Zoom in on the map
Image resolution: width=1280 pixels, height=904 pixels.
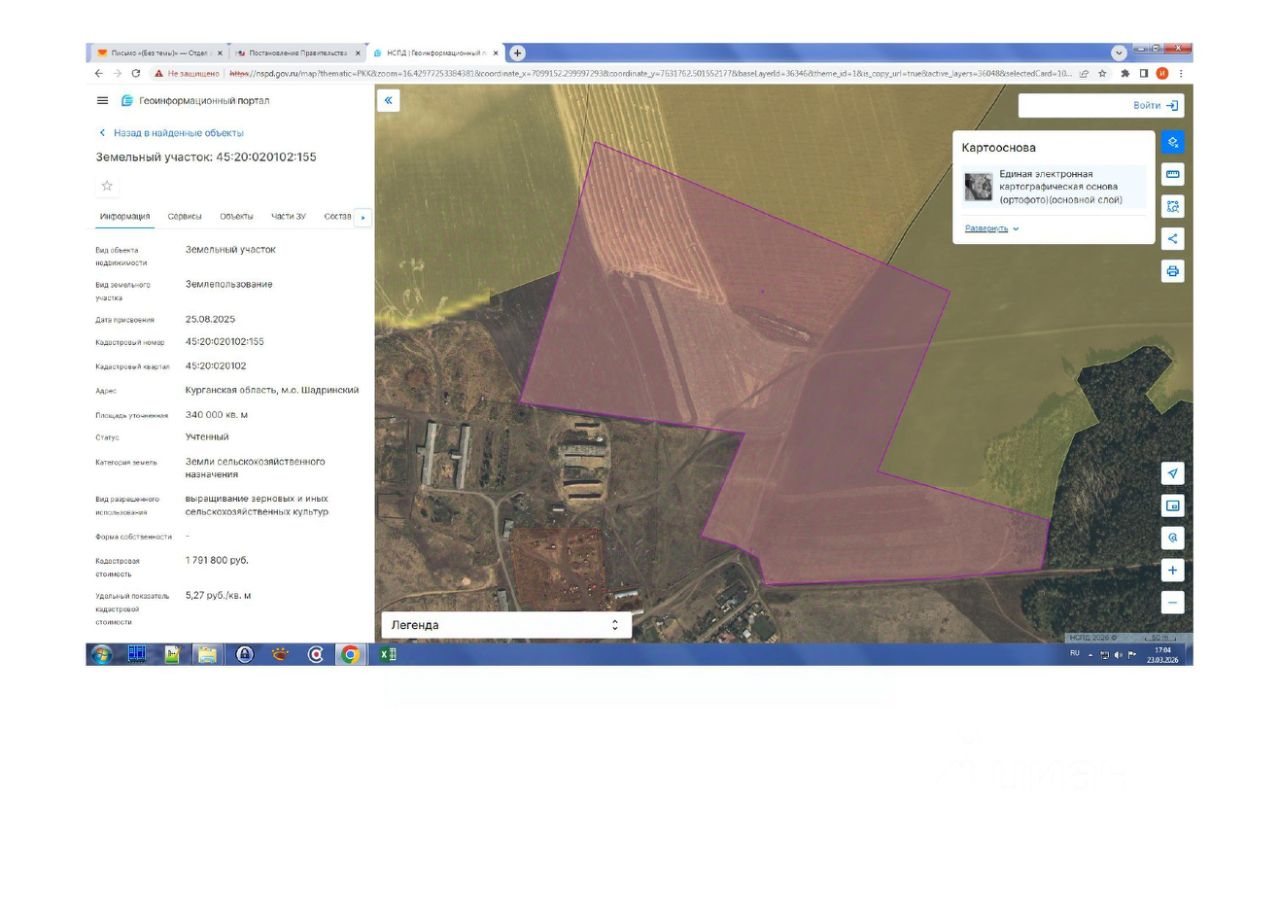pyautogui.click(x=1173, y=570)
